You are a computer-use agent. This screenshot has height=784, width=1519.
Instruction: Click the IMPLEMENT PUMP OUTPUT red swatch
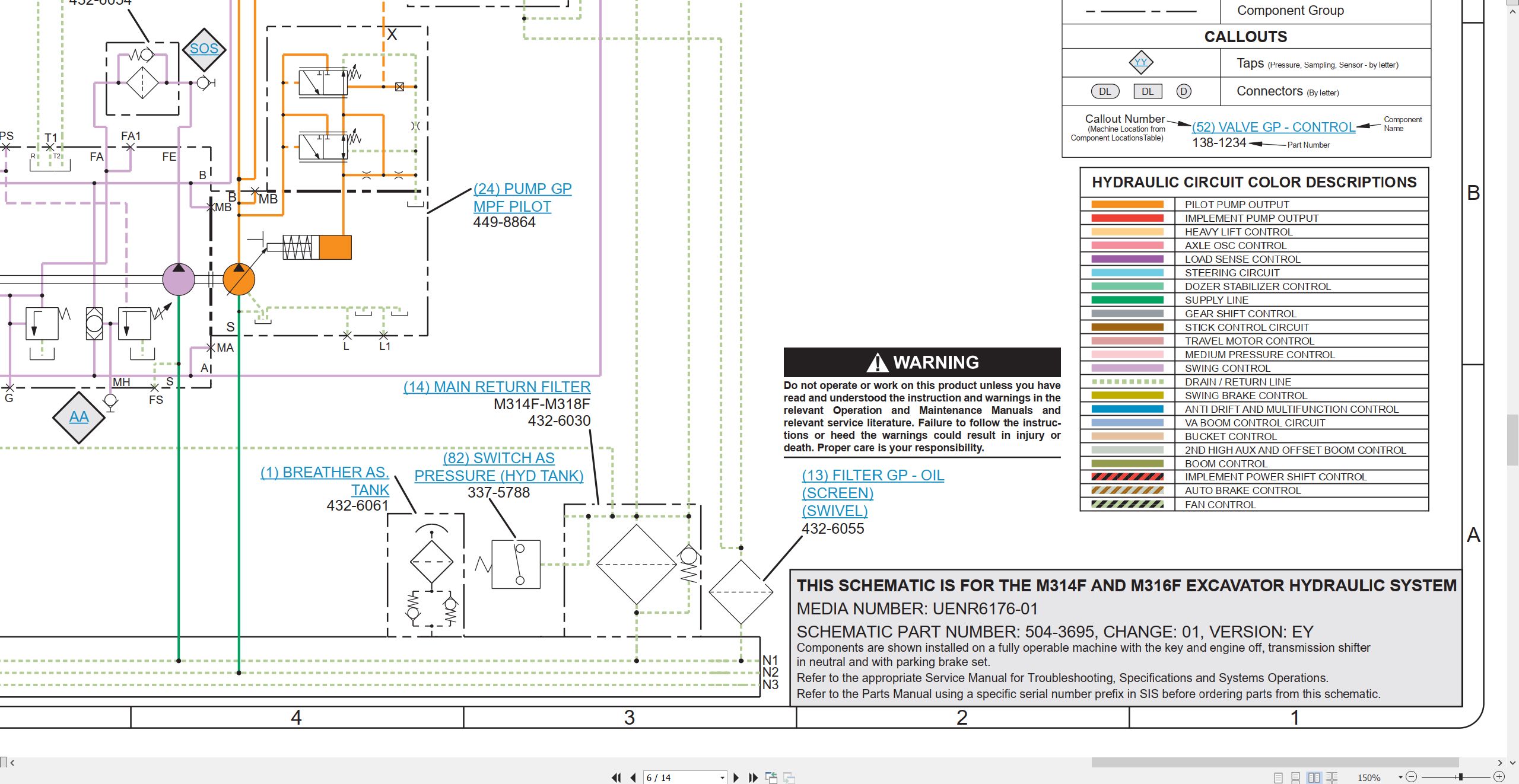click(1127, 218)
